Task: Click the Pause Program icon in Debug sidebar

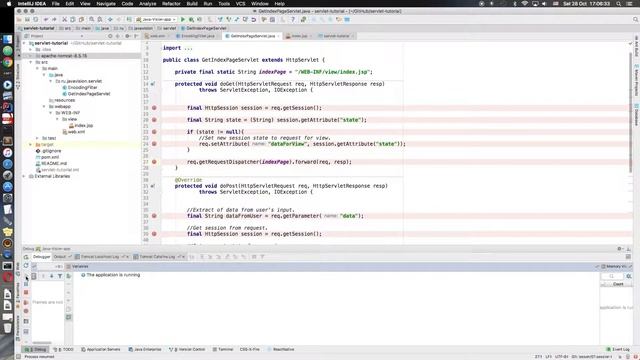Action: [x=26, y=283]
